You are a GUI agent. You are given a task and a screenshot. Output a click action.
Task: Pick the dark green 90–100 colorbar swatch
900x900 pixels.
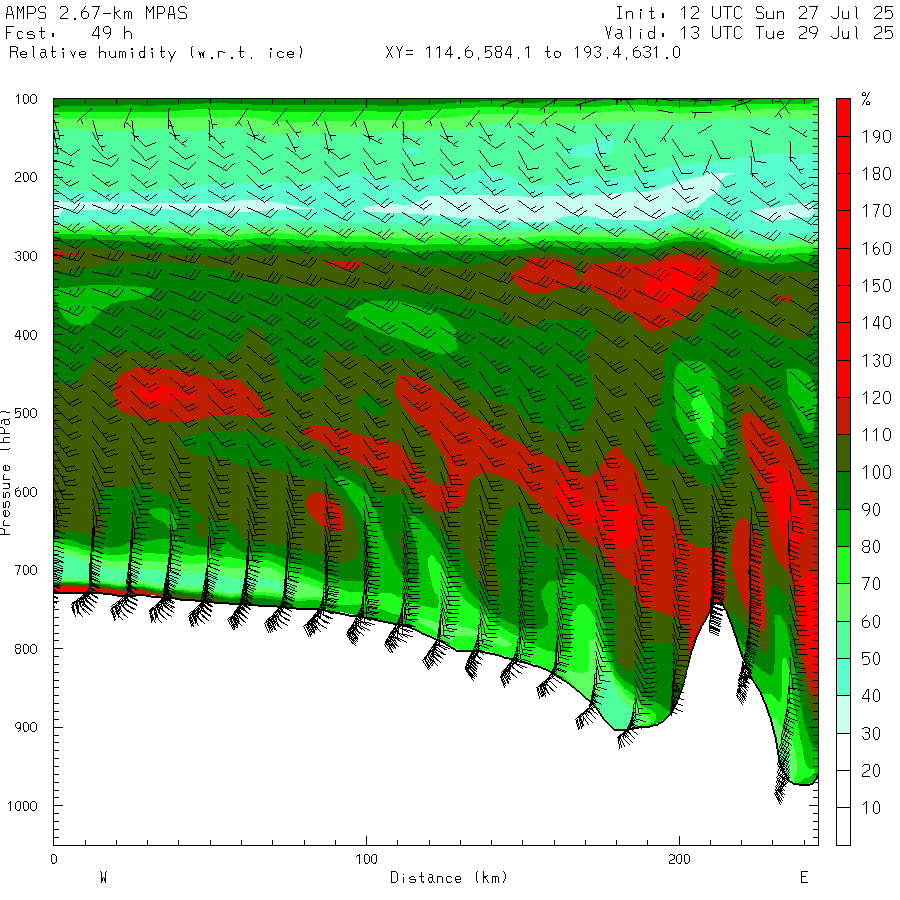pos(843,491)
